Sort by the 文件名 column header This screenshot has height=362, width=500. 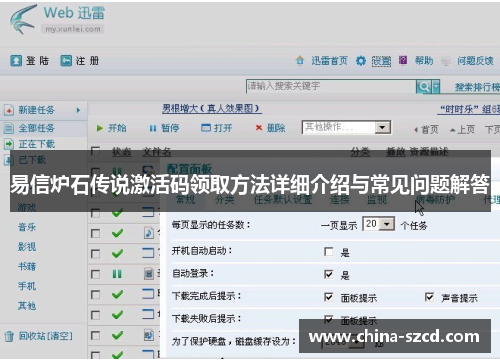(157, 152)
